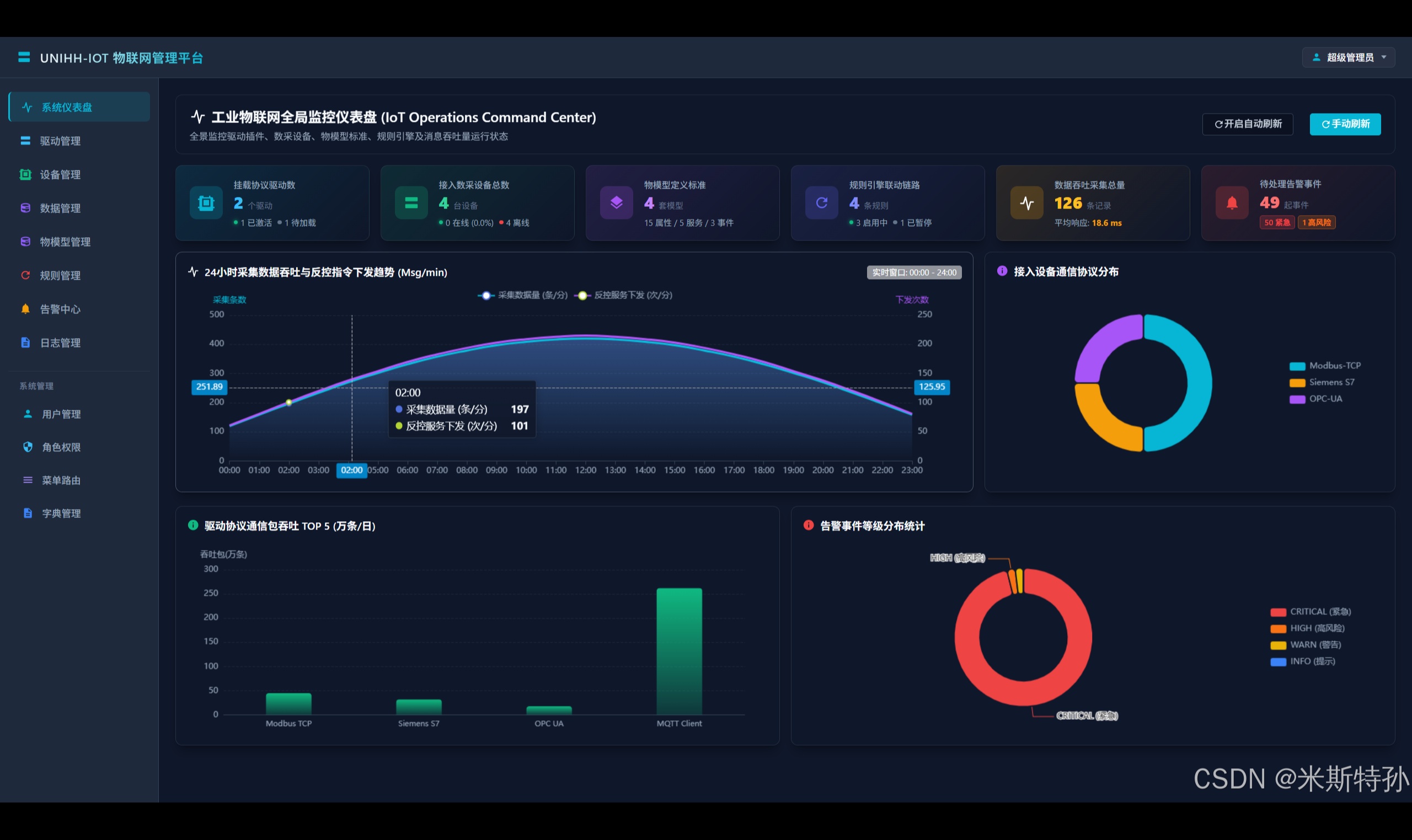Click the chip icon on 挂载协议驱动数 card
1412x840 pixels.
click(206, 202)
